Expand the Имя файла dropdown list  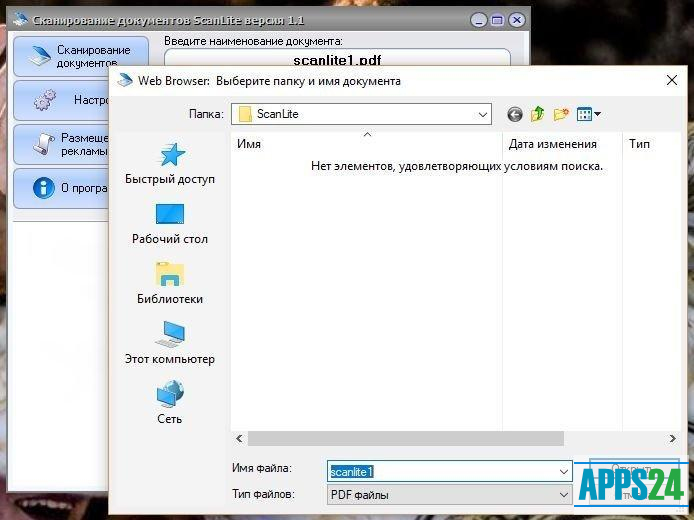[563, 470]
